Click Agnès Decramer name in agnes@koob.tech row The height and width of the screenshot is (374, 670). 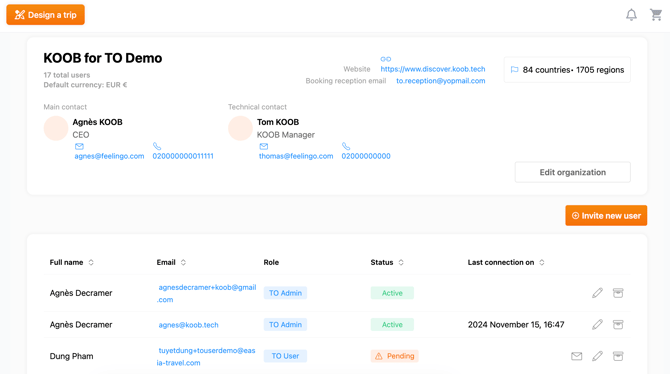click(81, 325)
